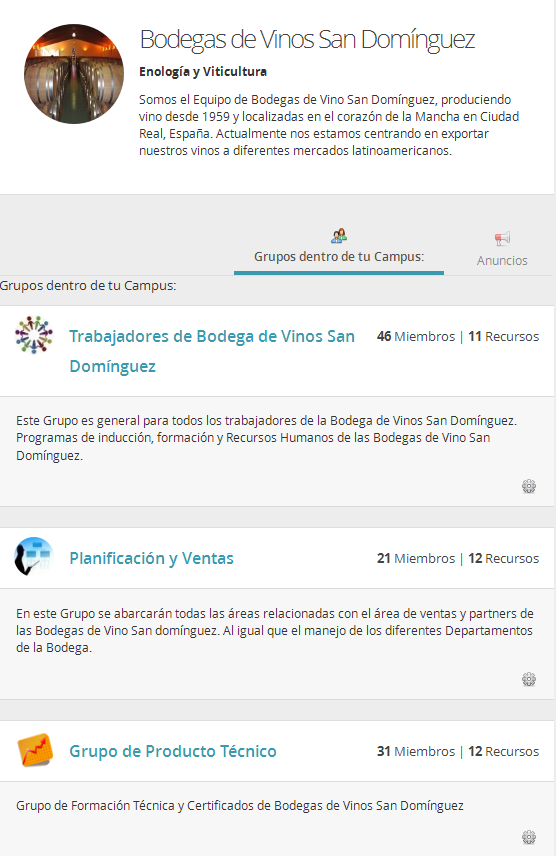
Task: Click the Bodegas de Vinos San Domínguez title
Action: click(x=307, y=40)
